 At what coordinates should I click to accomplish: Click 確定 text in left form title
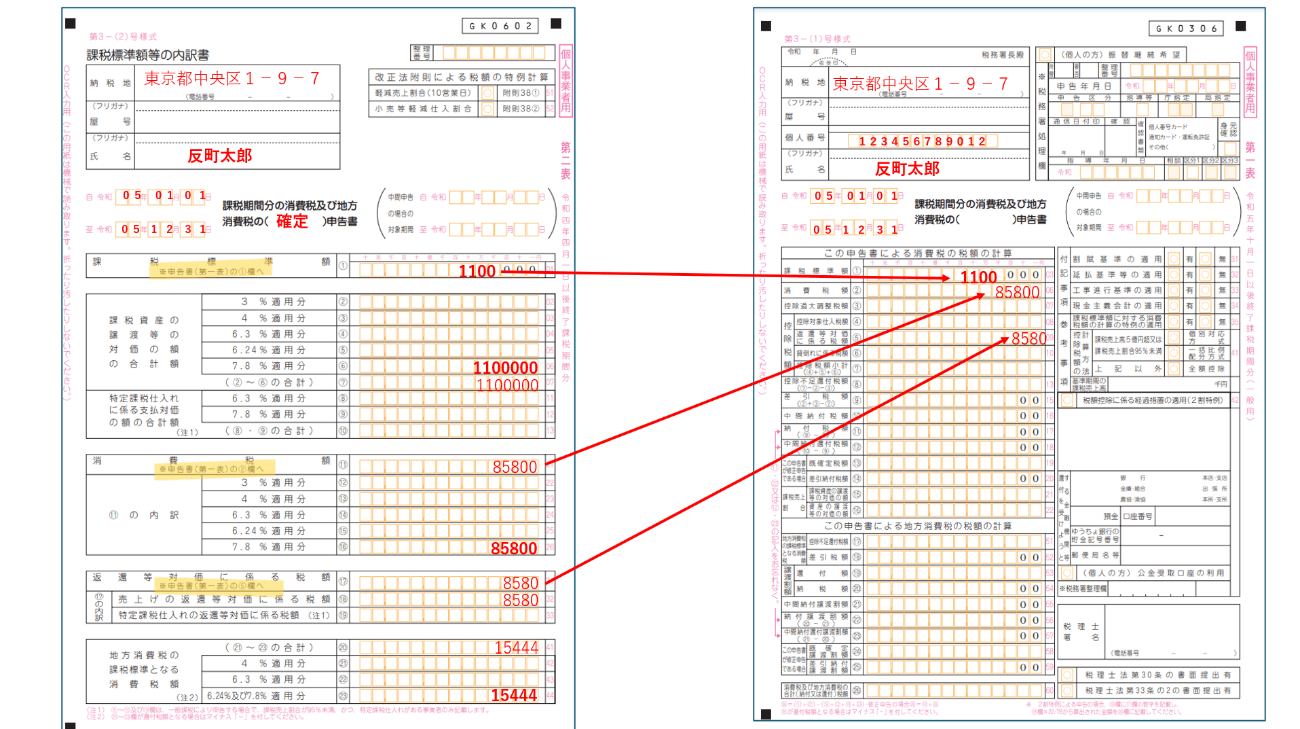pyautogui.click(x=291, y=220)
